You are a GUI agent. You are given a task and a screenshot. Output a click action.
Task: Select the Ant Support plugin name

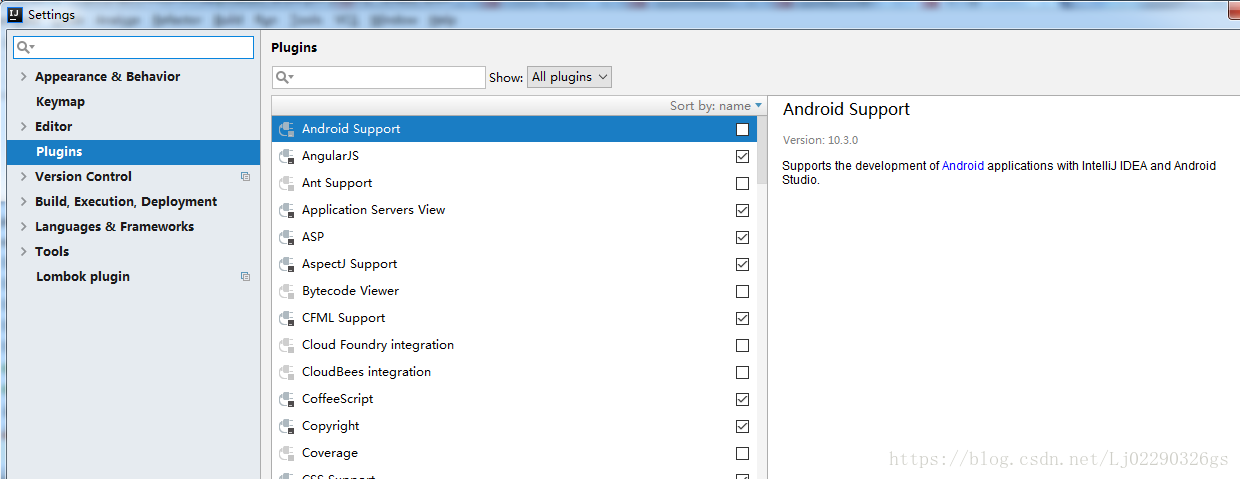(337, 183)
